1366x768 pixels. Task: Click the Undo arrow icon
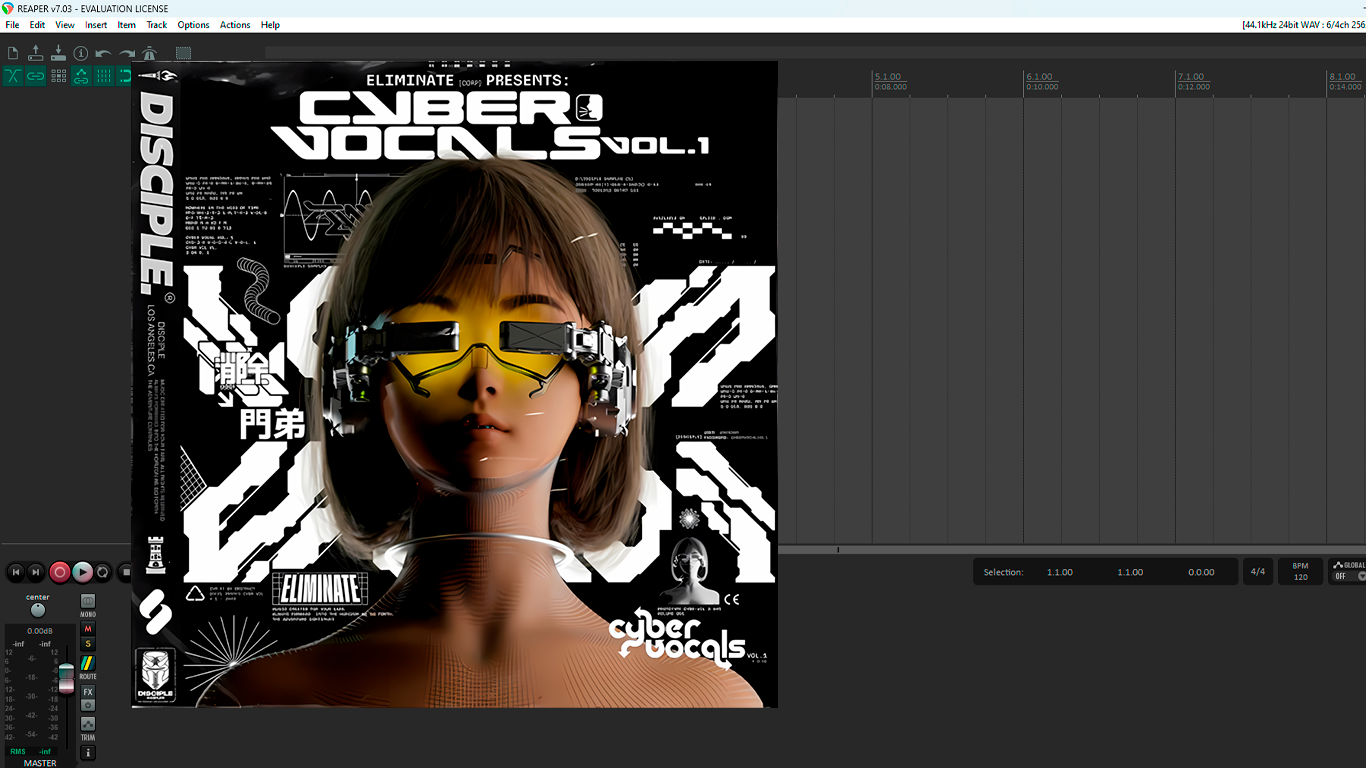pyautogui.click(x=103, y=53)
